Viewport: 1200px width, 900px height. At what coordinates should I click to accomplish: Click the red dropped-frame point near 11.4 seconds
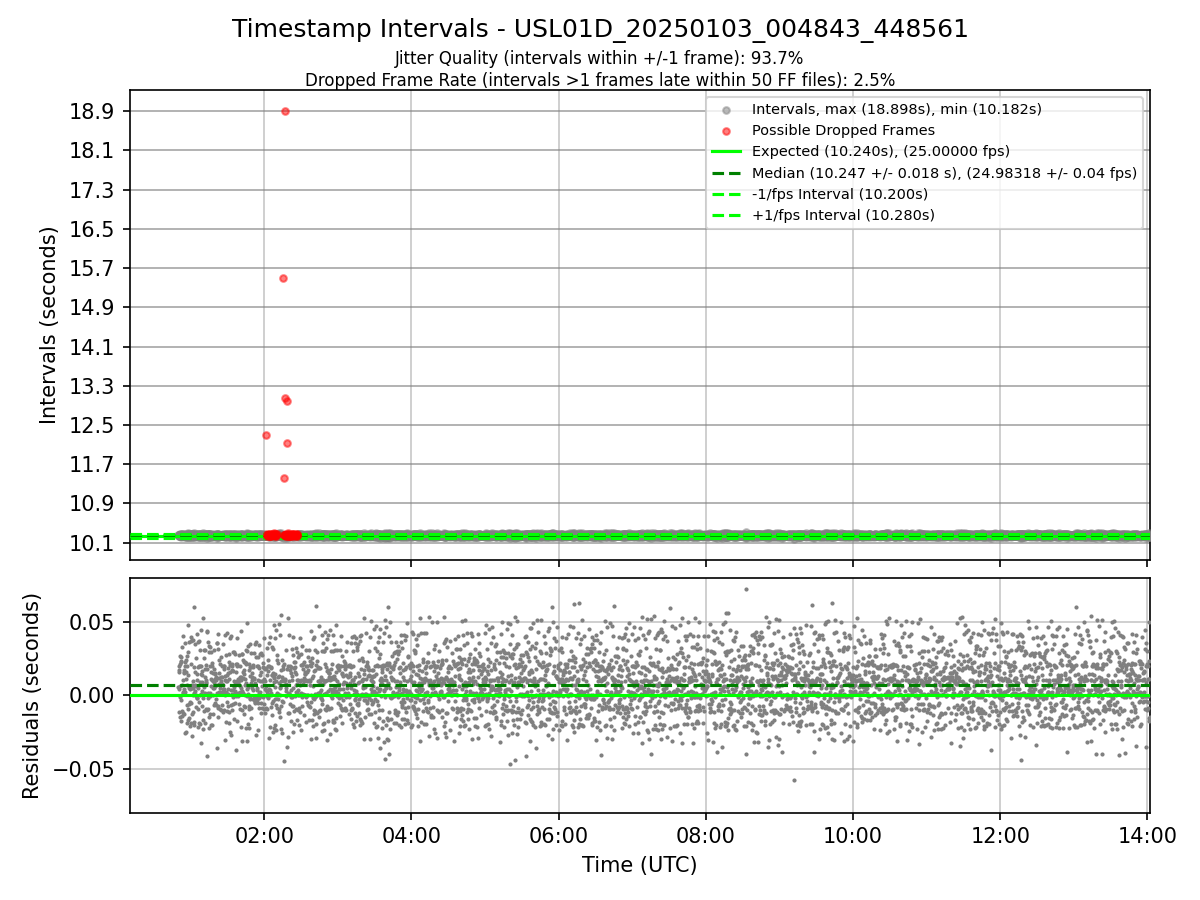(284, 478)
